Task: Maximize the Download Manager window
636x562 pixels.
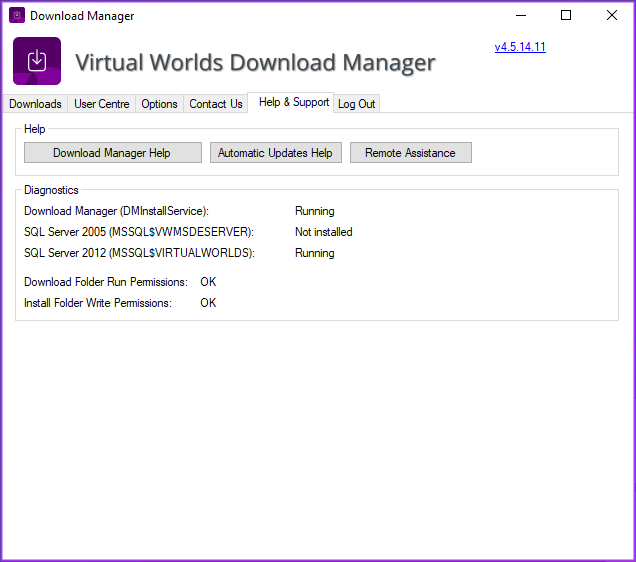Action: tap(566, 15)
